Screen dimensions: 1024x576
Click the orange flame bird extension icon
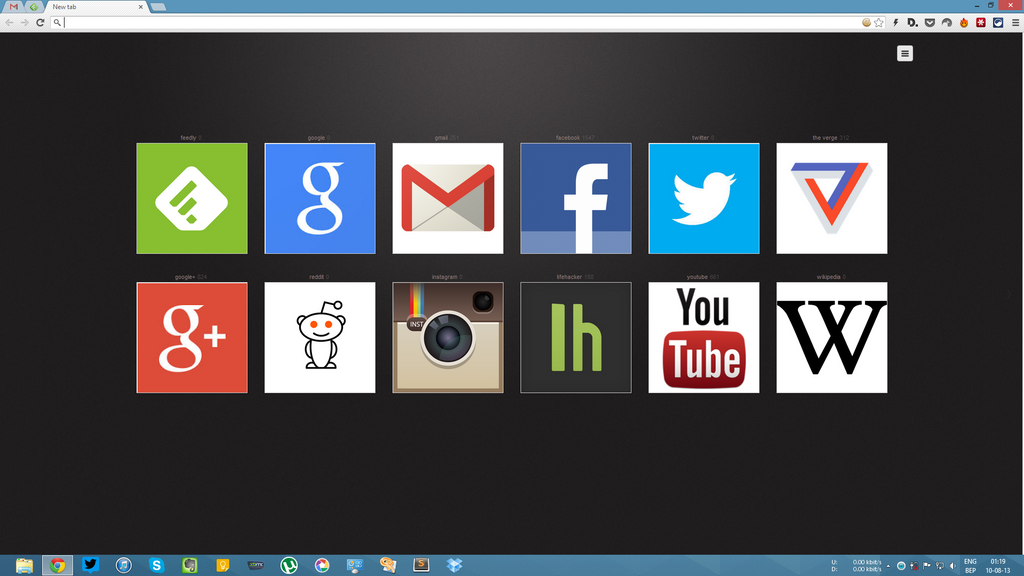coord(964,23)
